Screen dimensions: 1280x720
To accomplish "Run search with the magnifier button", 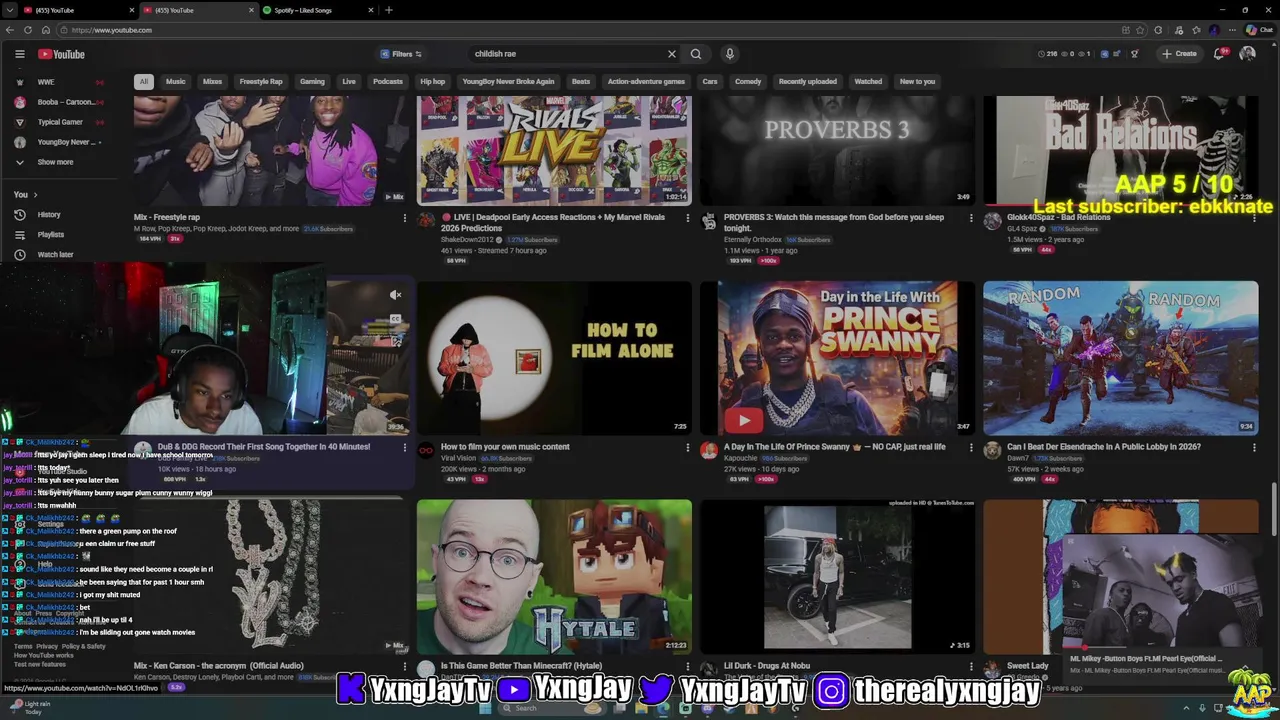I will click(696, 54).
